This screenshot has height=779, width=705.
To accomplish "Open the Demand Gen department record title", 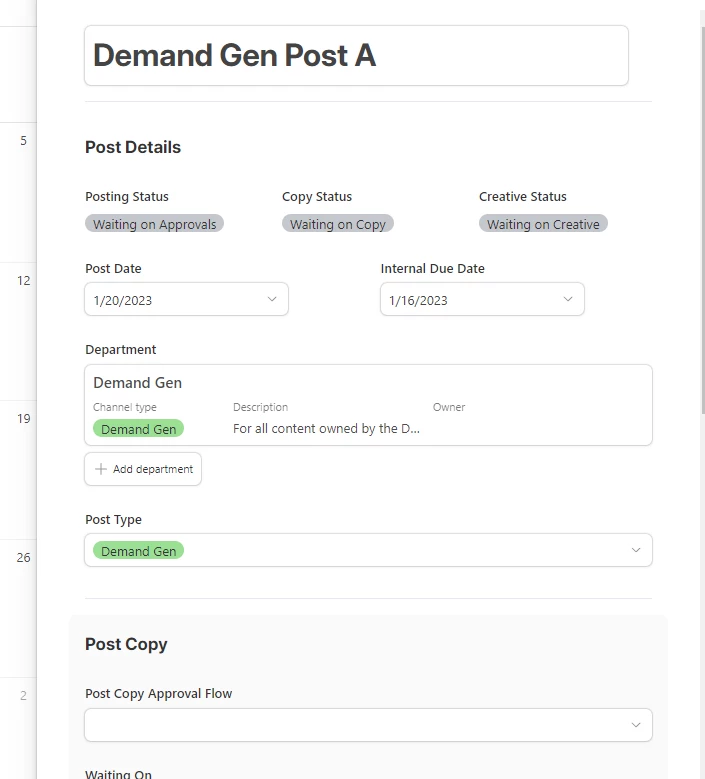I will [x=138, y=382].
